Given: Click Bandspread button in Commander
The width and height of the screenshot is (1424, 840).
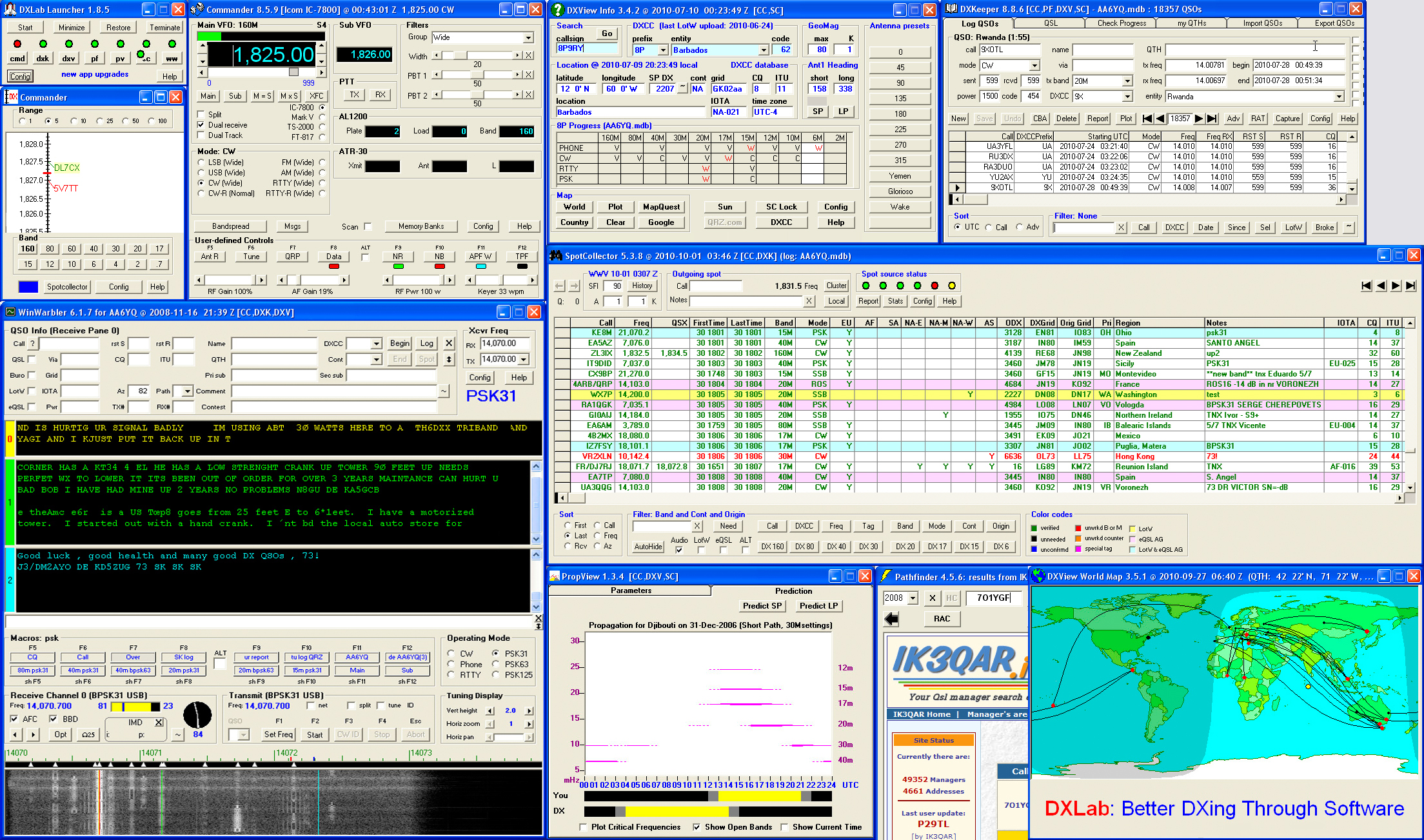Looking at the screenshot, I should tap(230, 226).
